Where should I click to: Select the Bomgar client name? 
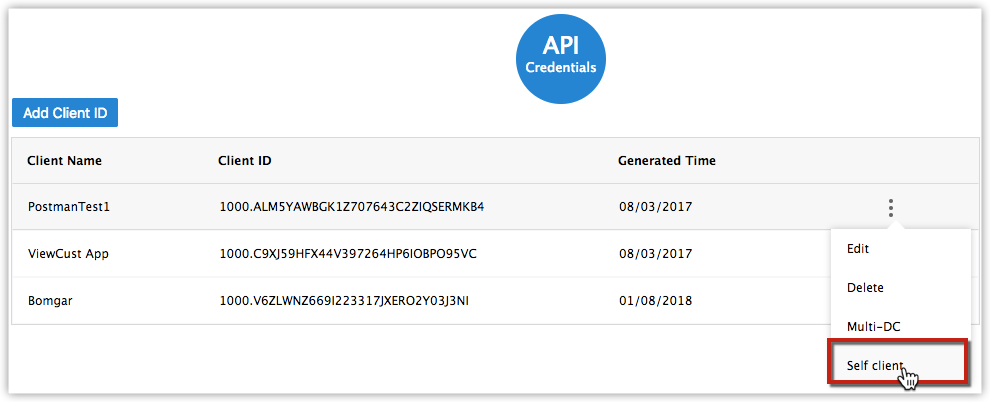point(51,300)
